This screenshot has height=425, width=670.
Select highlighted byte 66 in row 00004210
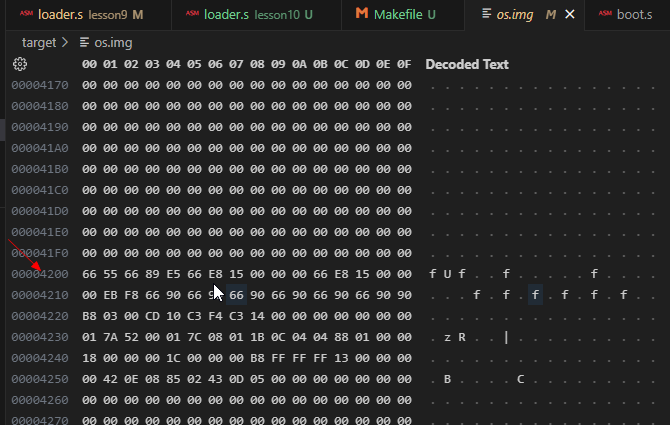(x=236, y=295)
